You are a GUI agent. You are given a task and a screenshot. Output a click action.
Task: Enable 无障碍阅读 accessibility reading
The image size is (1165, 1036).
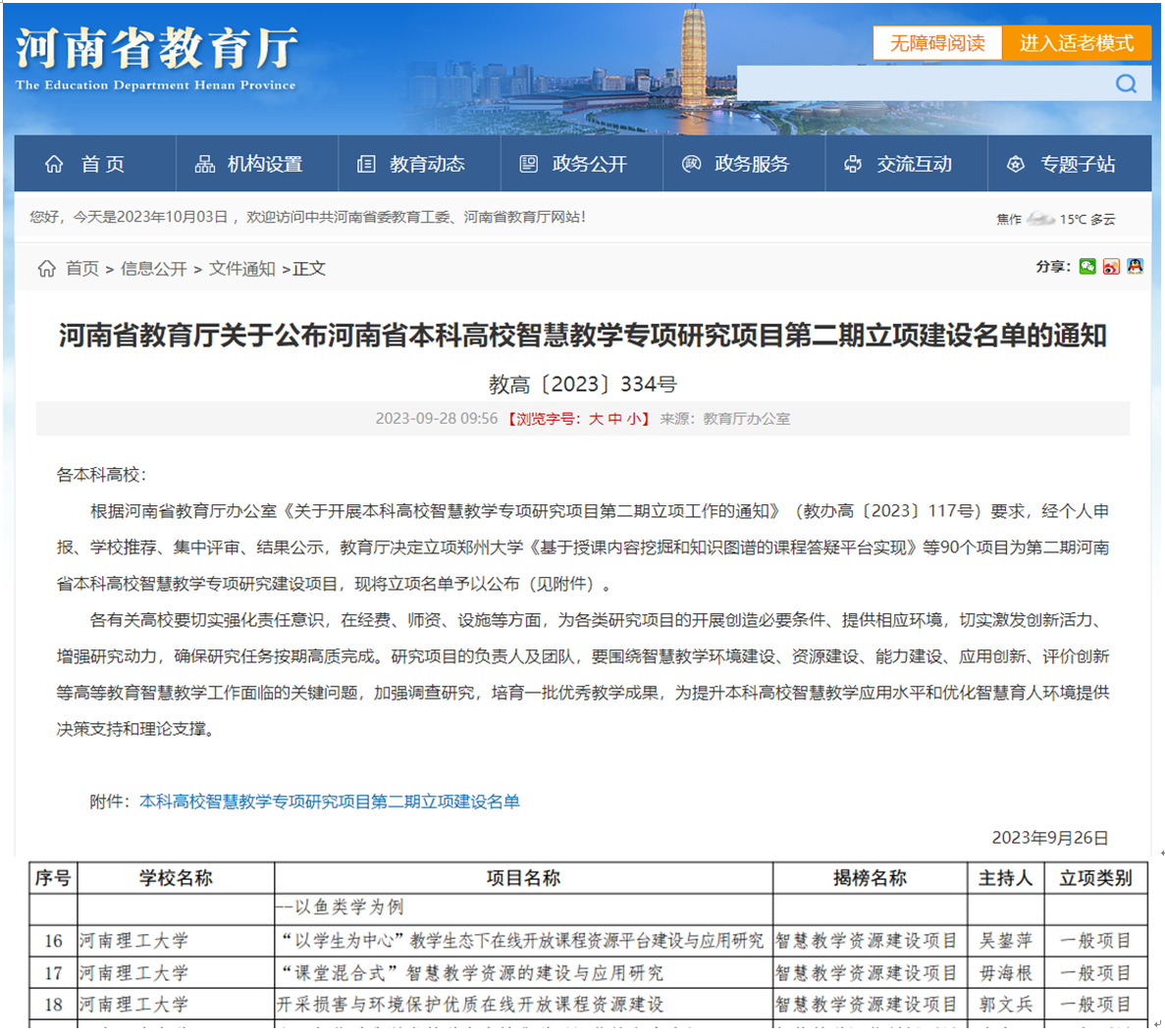click(937, 43)
